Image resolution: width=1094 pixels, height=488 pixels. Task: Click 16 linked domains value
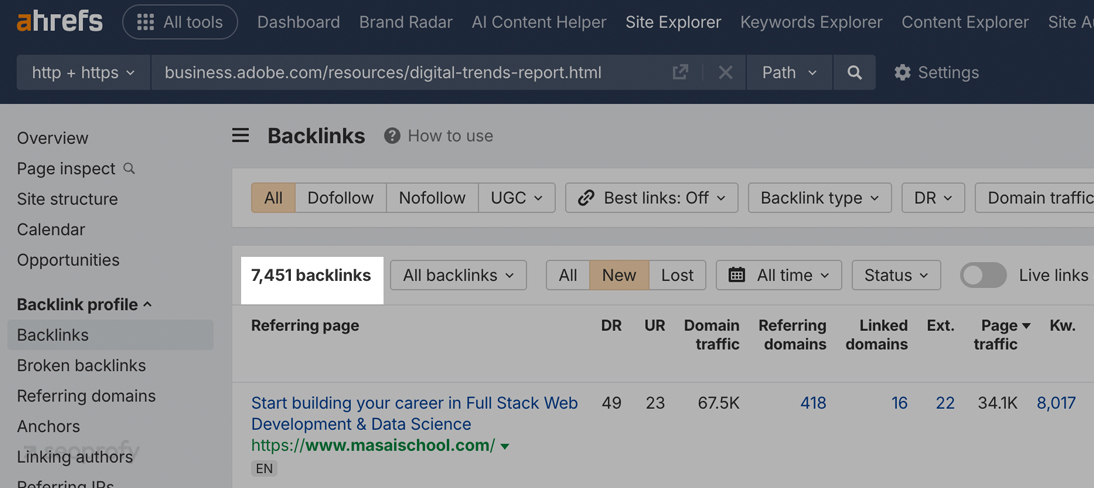[x=899, y=403]
